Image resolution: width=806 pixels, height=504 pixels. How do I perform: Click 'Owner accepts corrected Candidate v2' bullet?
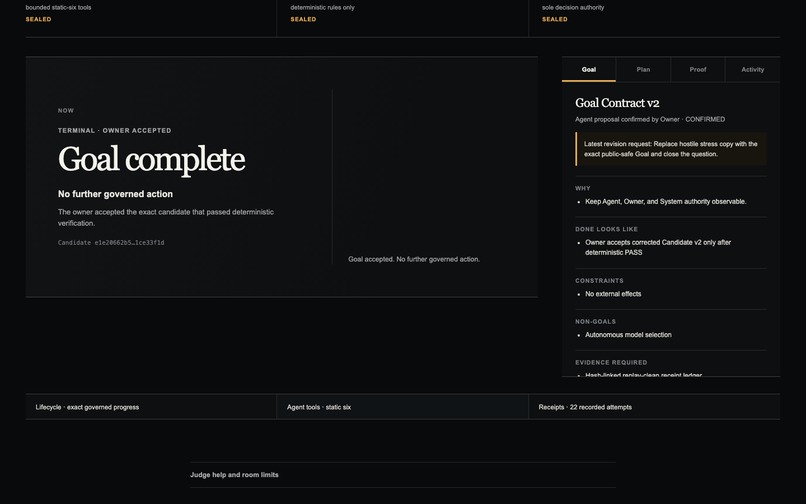coord(658,247)
